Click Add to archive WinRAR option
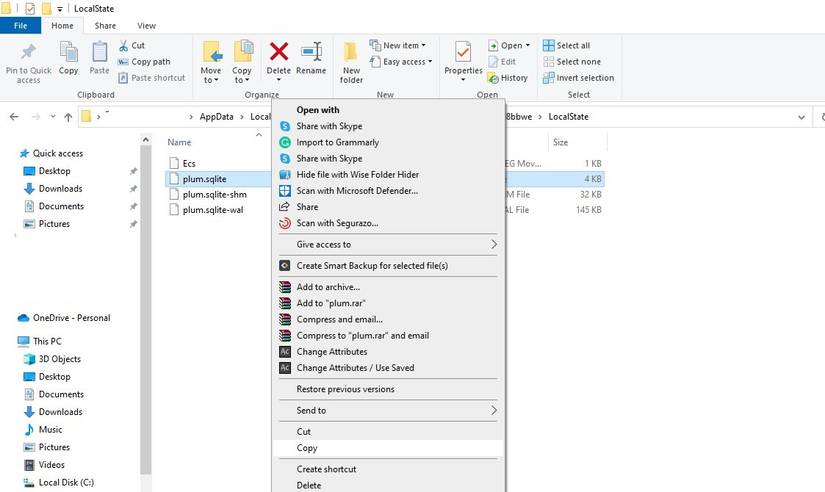 [x=327, y=287]
